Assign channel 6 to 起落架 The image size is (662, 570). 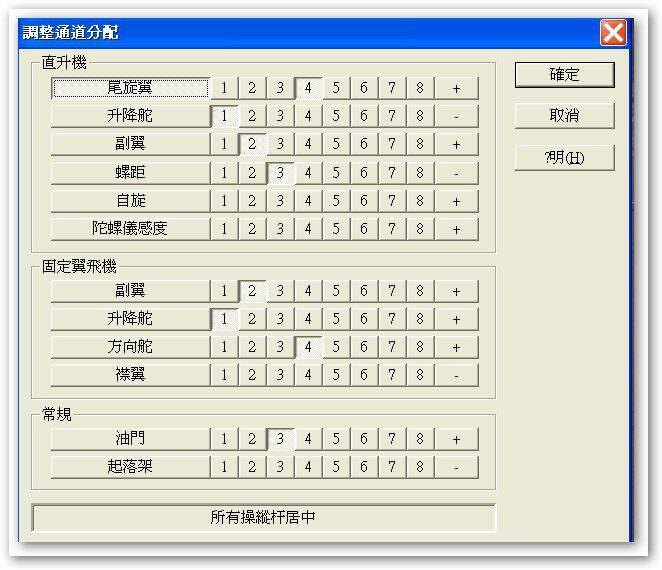[364, 467]
